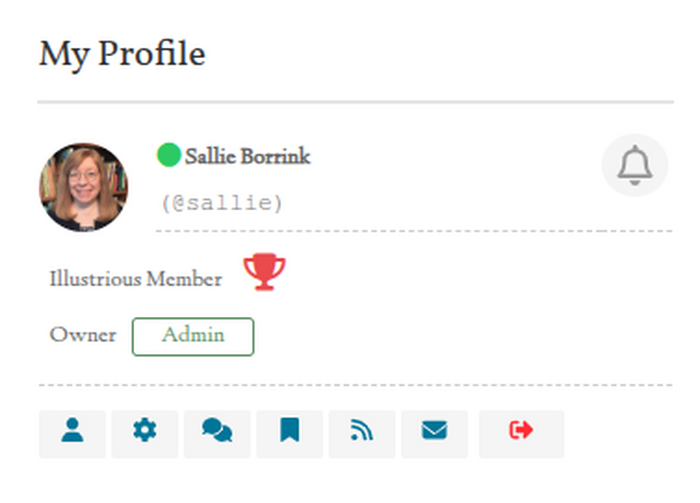Screen dimensions: 700x503
Task: Click the solid divider under My Profile
Action: click(x=355, y=102)
